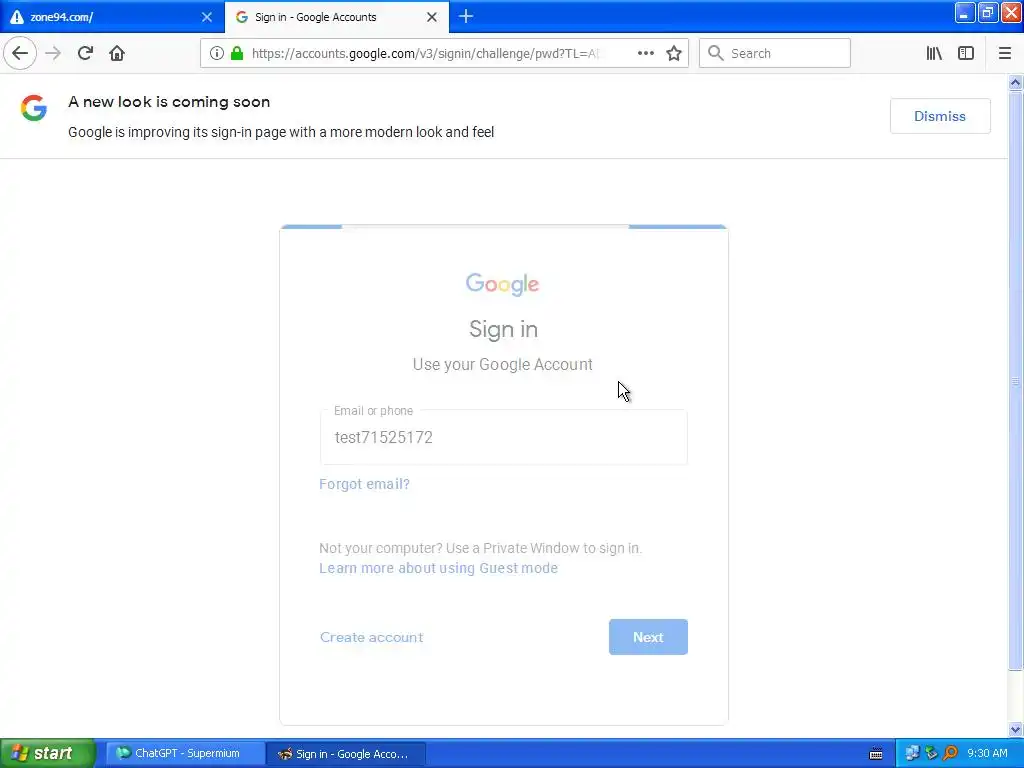Click the green shield tray icon

(931, 753)
